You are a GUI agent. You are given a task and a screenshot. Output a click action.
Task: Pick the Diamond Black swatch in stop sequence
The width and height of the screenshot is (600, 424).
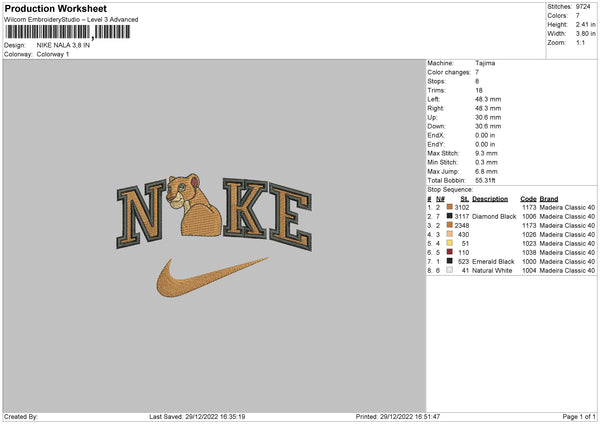(x=450, y=216)
